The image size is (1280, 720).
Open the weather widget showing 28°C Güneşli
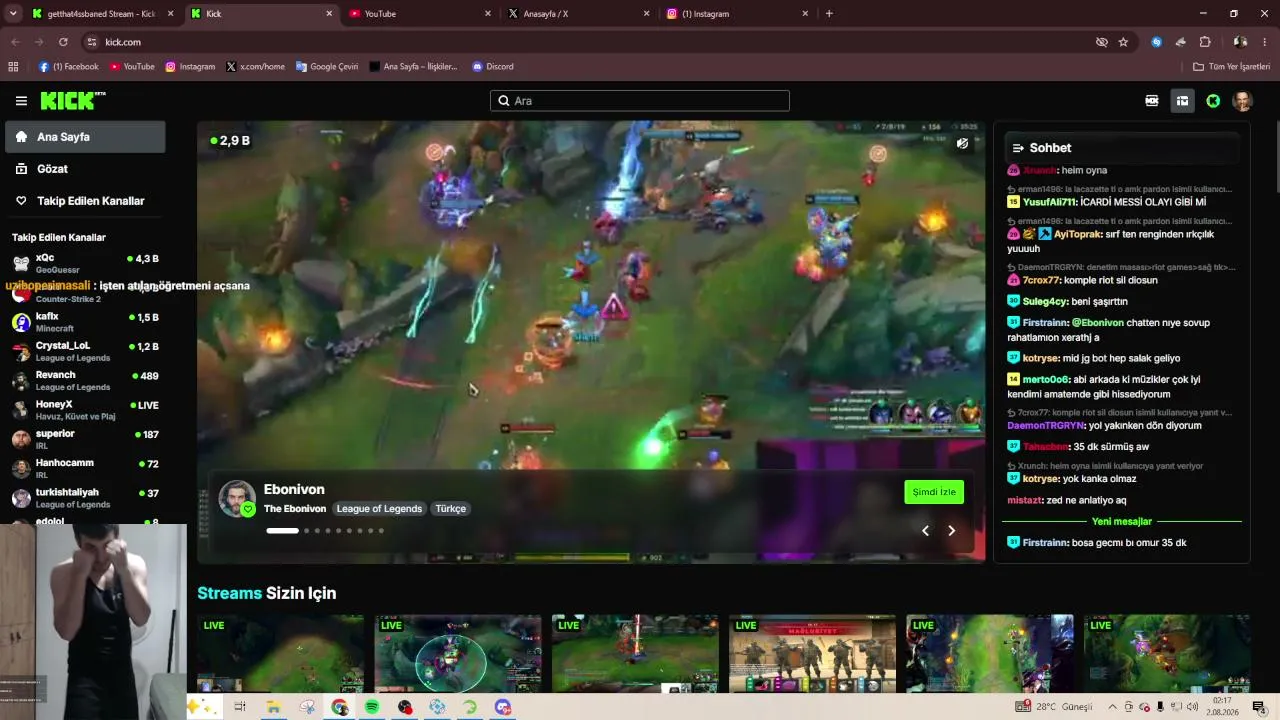click(x=1054, y=707)
